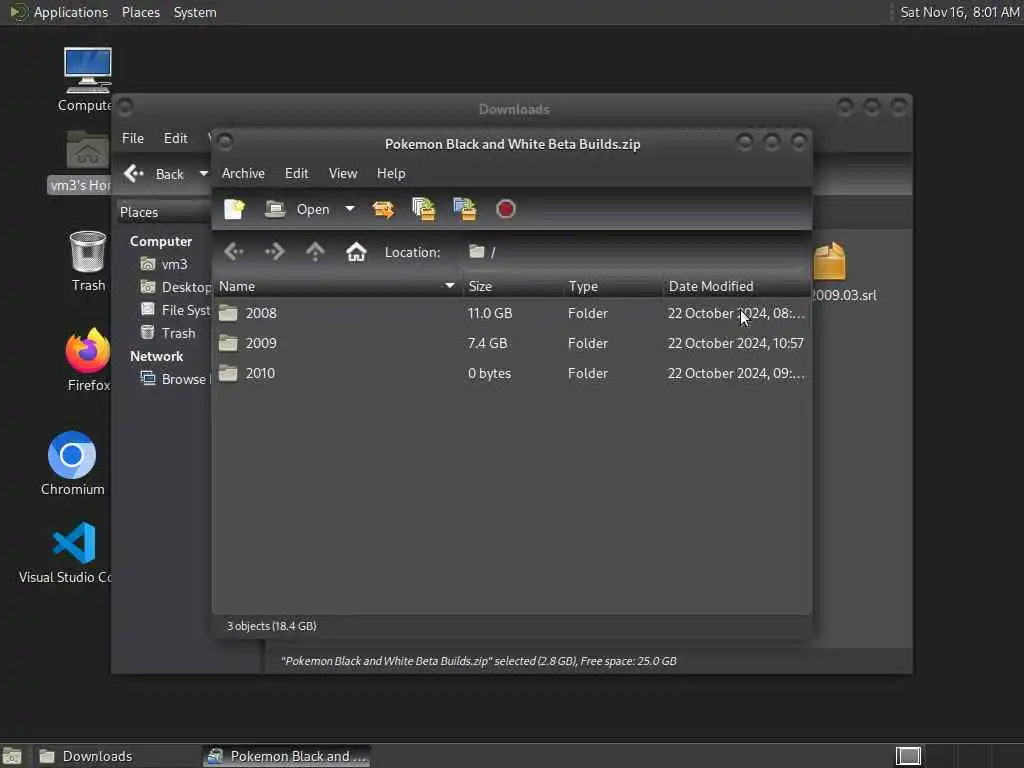The image size is (1024, 768).
Task: Open the Trash desktop icon
Action: 88,252
